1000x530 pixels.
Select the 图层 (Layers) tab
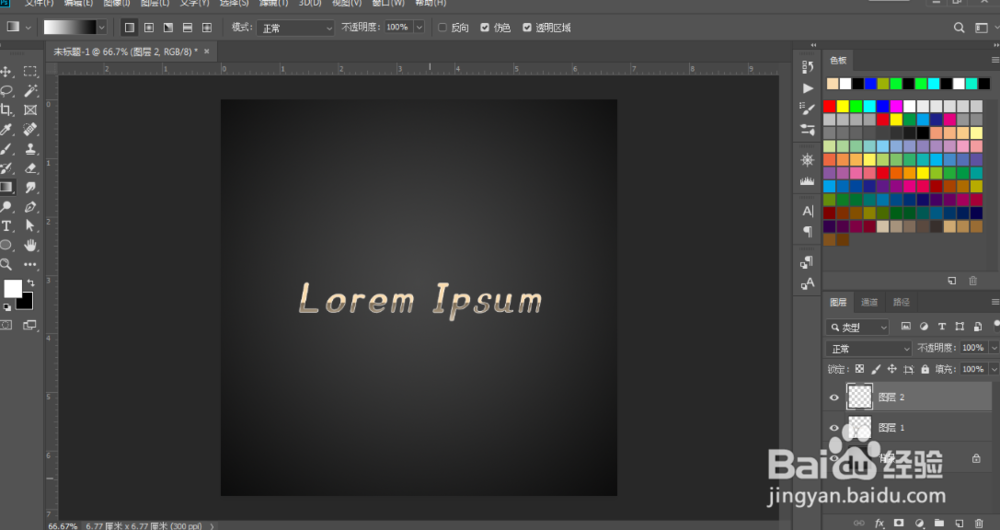coord(838,302)
